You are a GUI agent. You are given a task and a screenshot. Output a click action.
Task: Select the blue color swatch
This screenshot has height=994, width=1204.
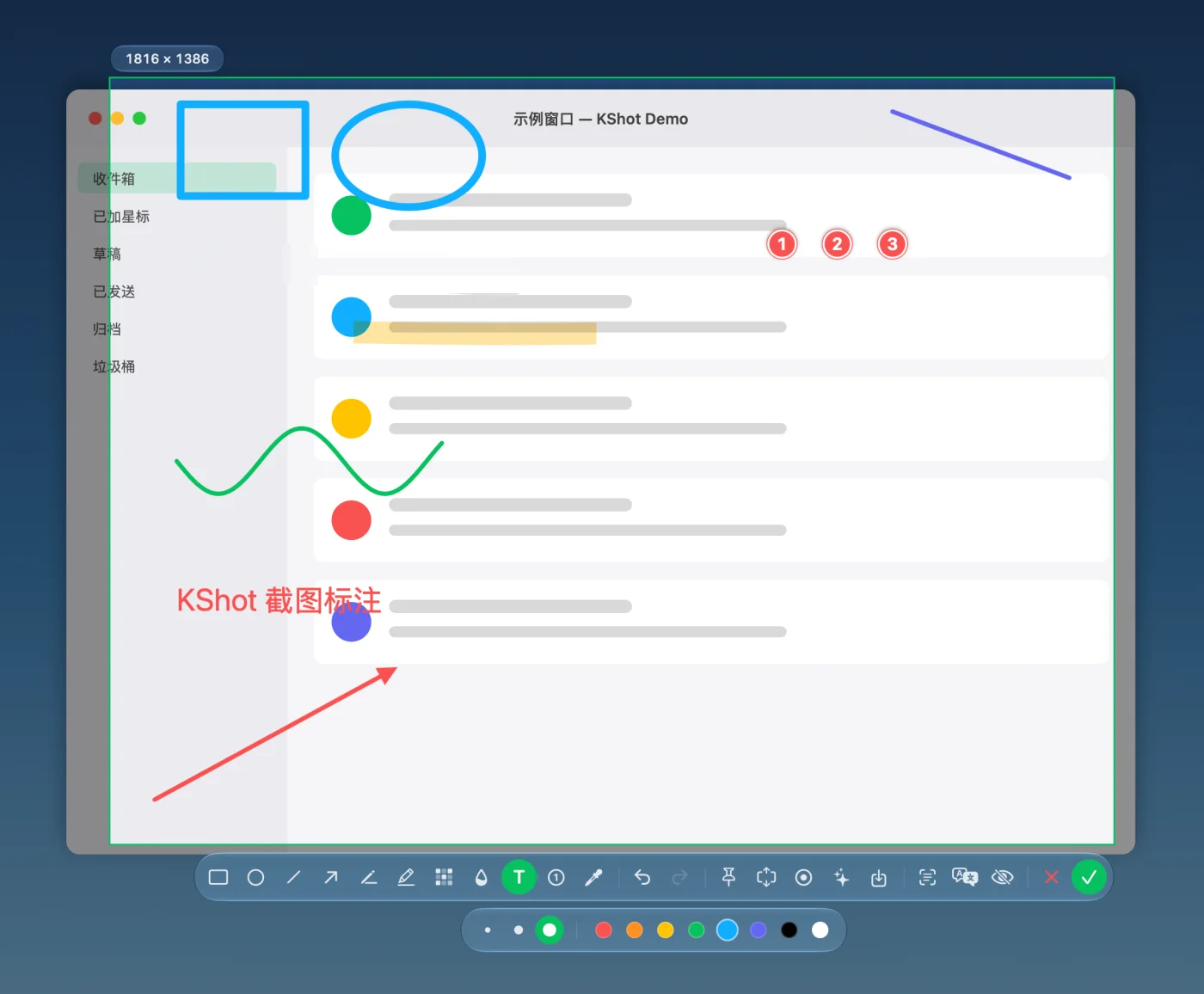tap(728, 930)
